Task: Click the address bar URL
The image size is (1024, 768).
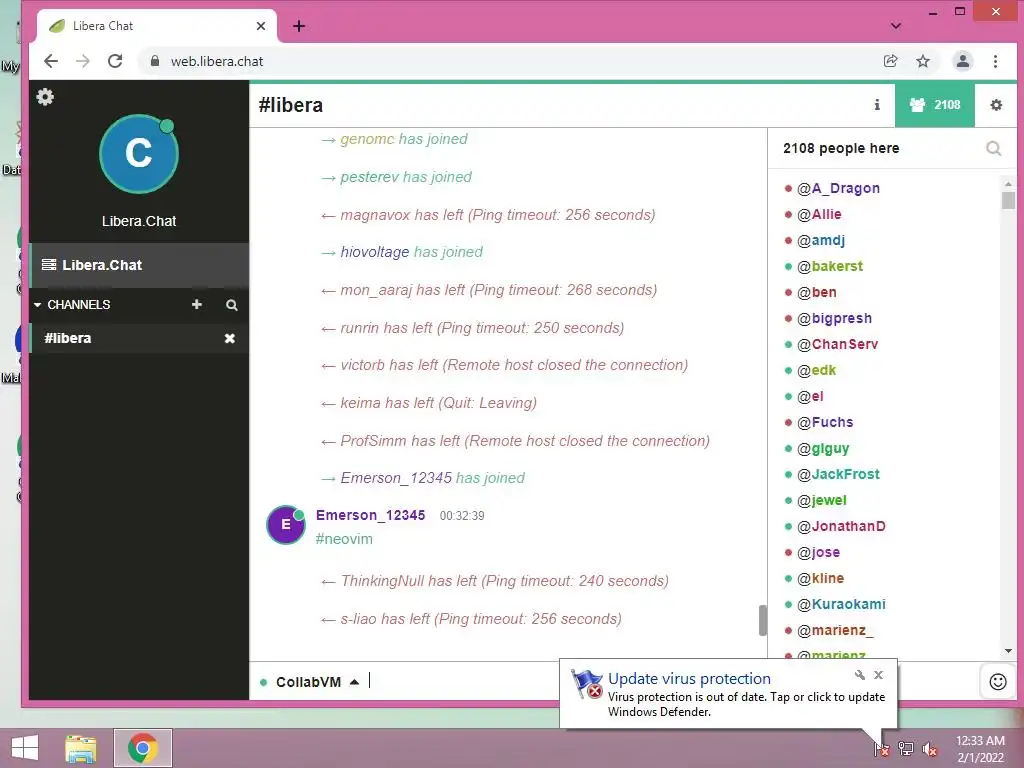Action: tap(217, 61)
